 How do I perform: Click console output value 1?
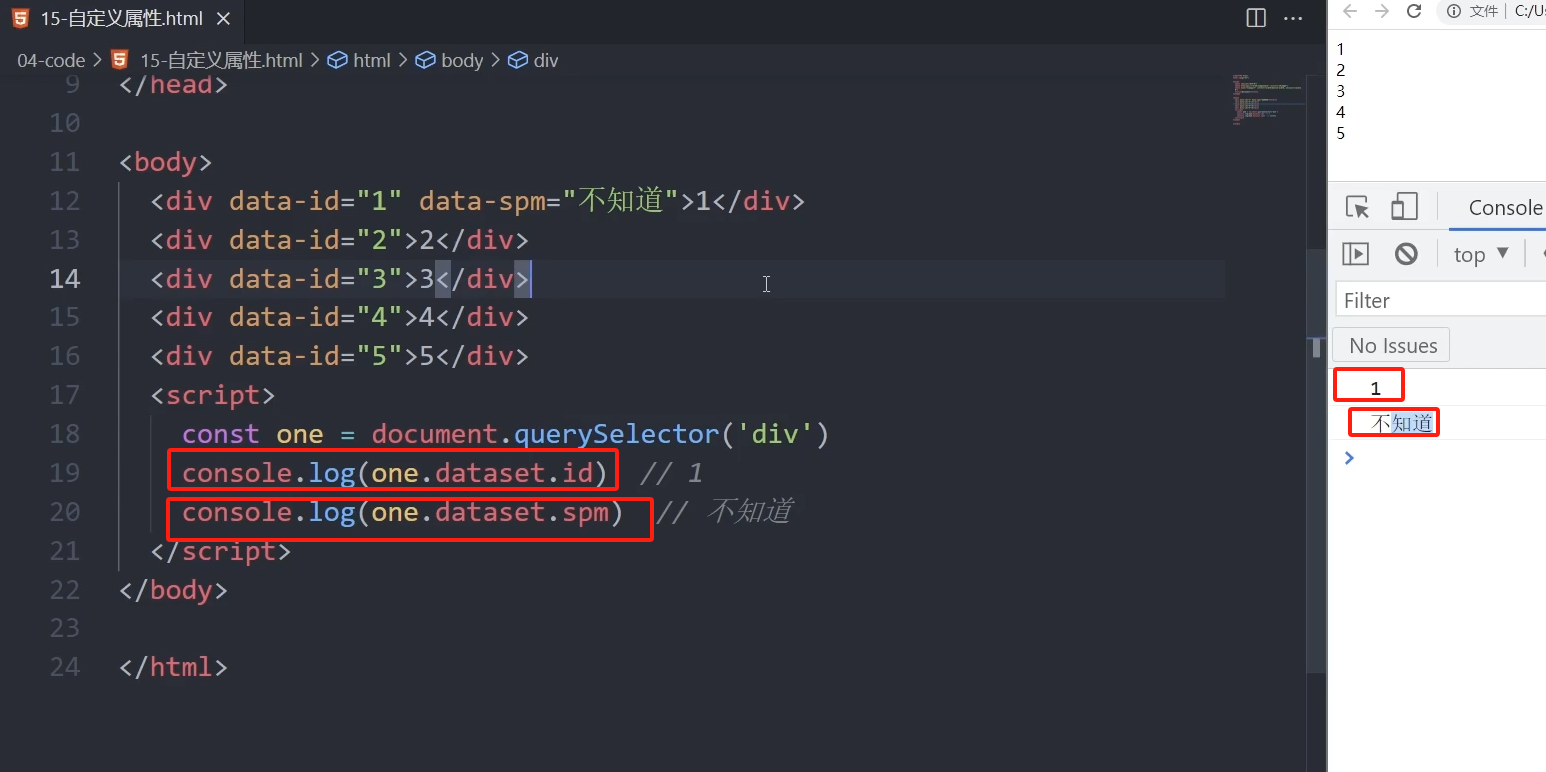1375,388
